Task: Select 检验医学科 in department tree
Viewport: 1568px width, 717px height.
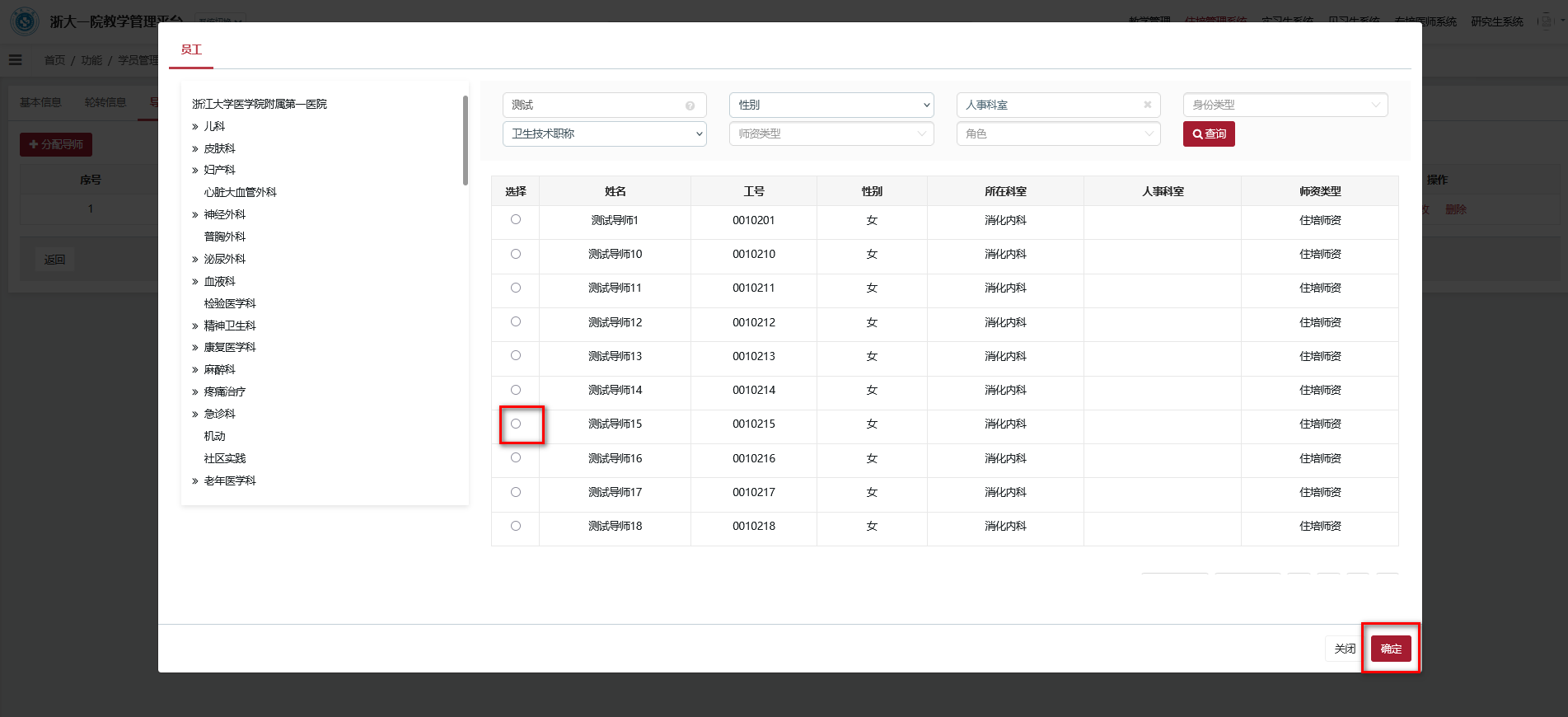Action: pos(230,303)
